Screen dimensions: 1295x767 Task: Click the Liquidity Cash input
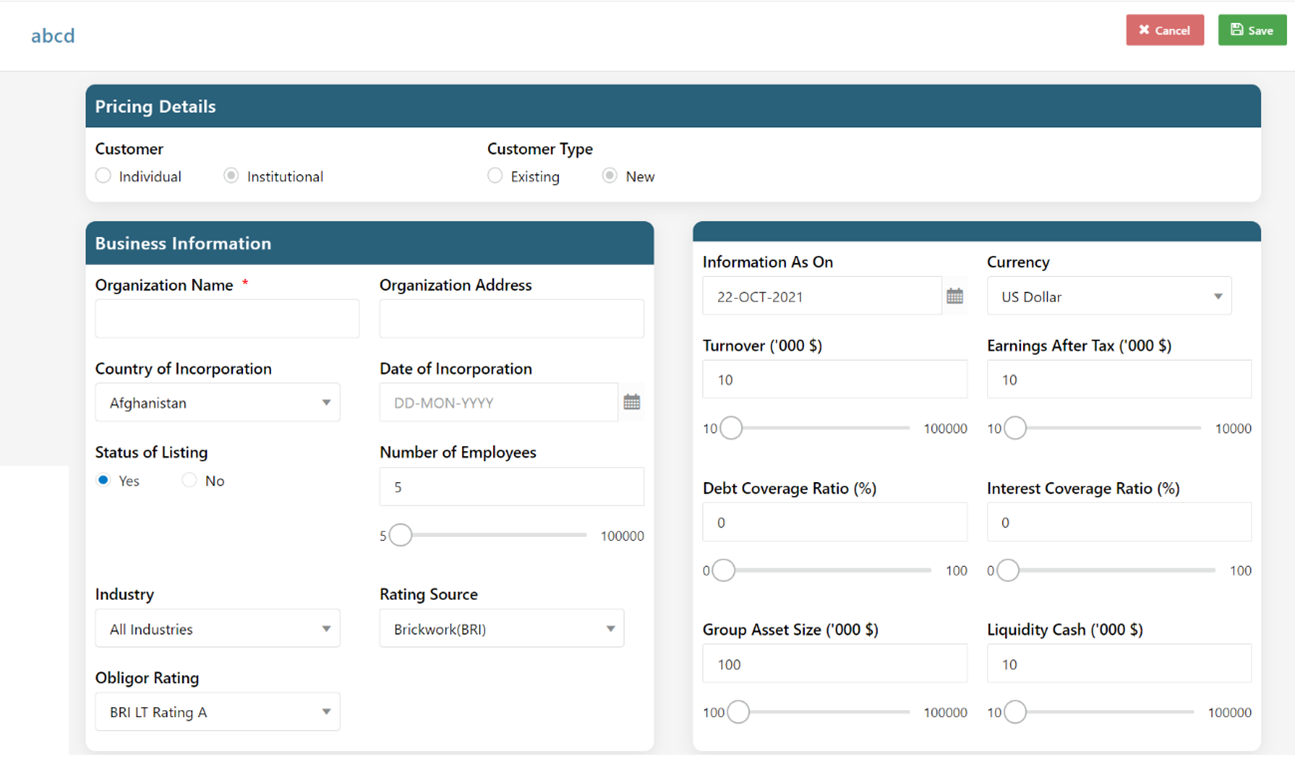(x=1119, y=664)
